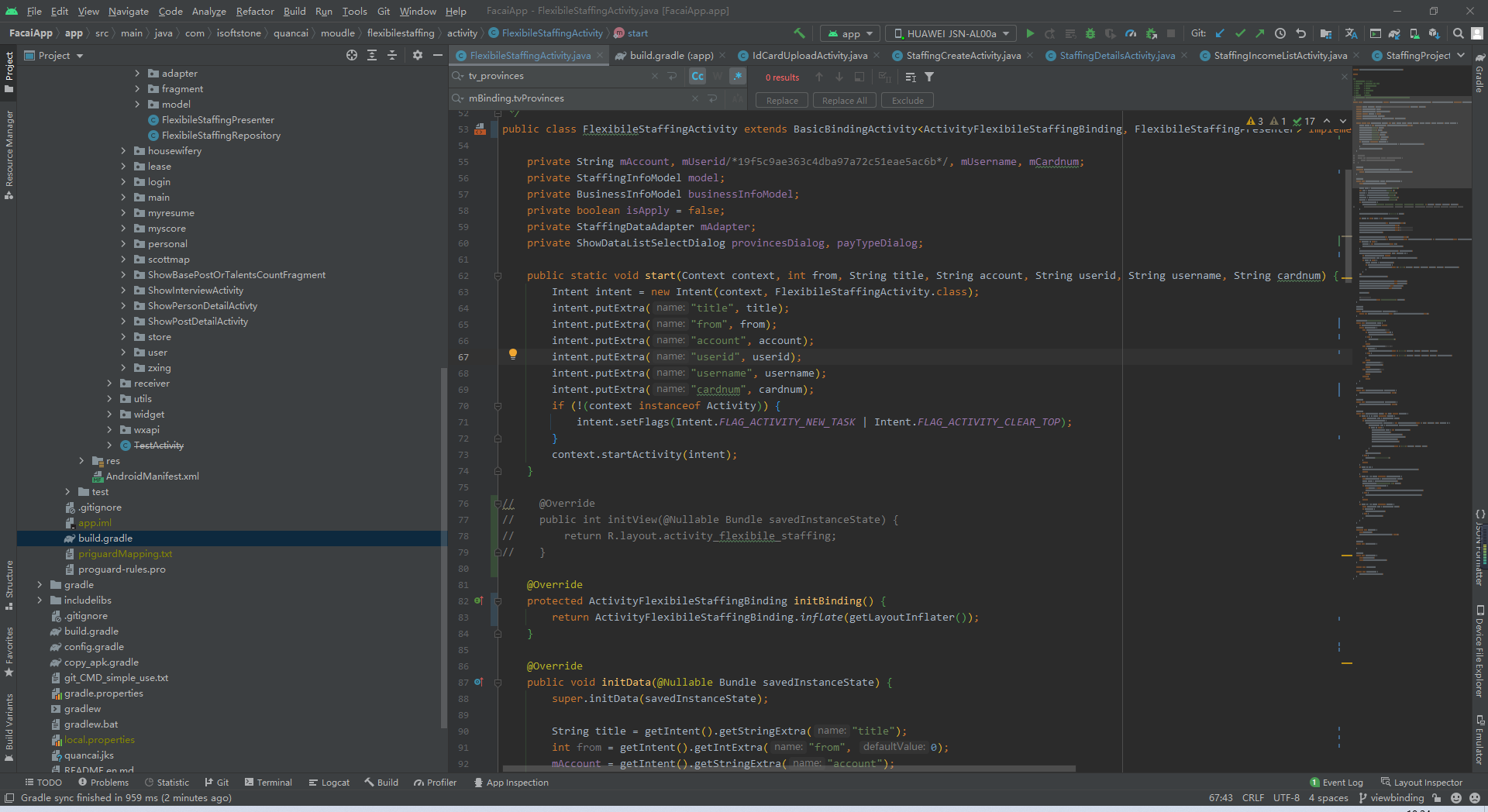1488x812 pixels.
Task: Toggle new line in search field
Action: pos(672,76)
